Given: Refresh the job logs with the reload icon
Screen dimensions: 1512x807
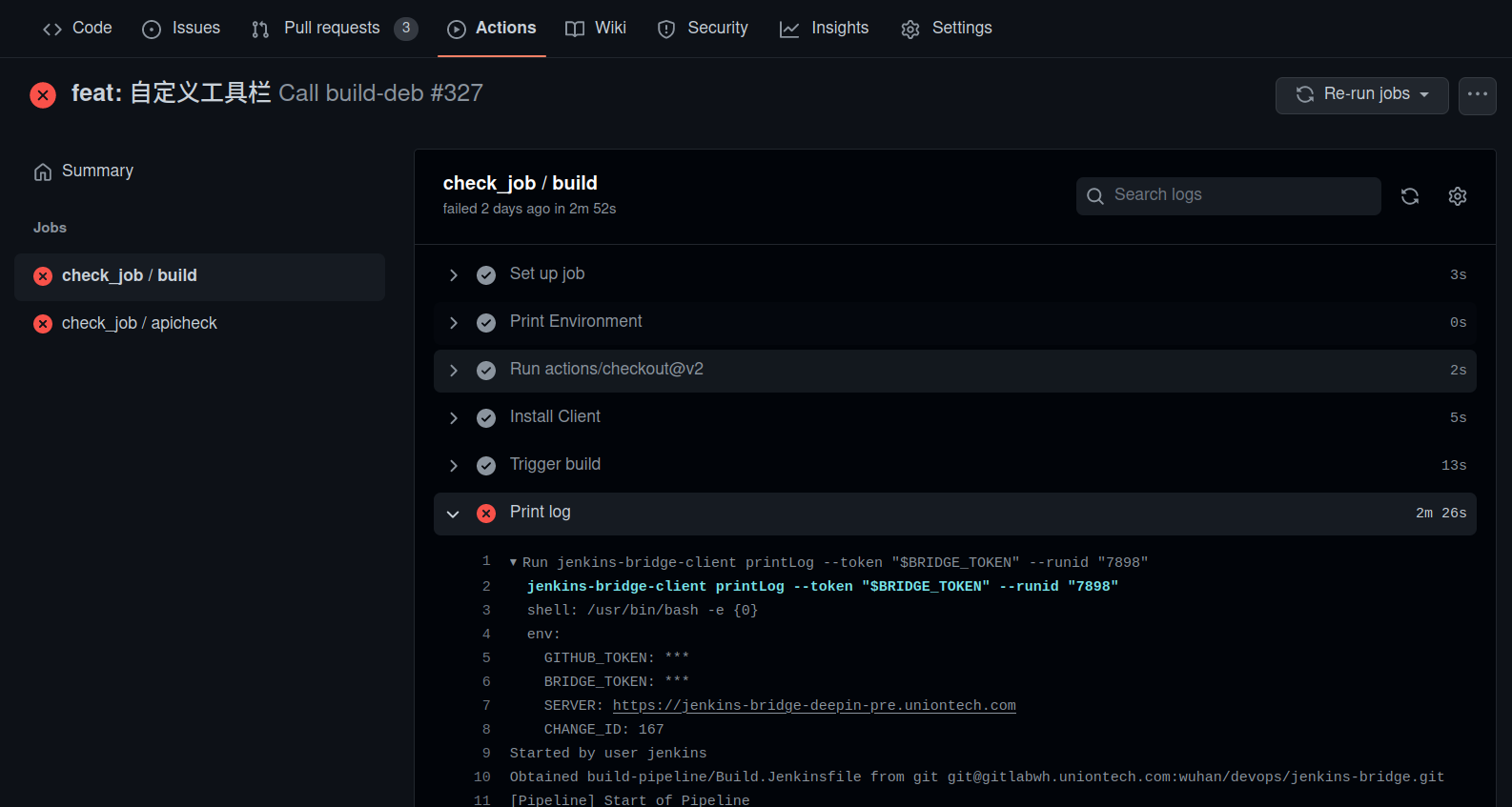Looking at the screenshot, I should tap(1410, 196).
